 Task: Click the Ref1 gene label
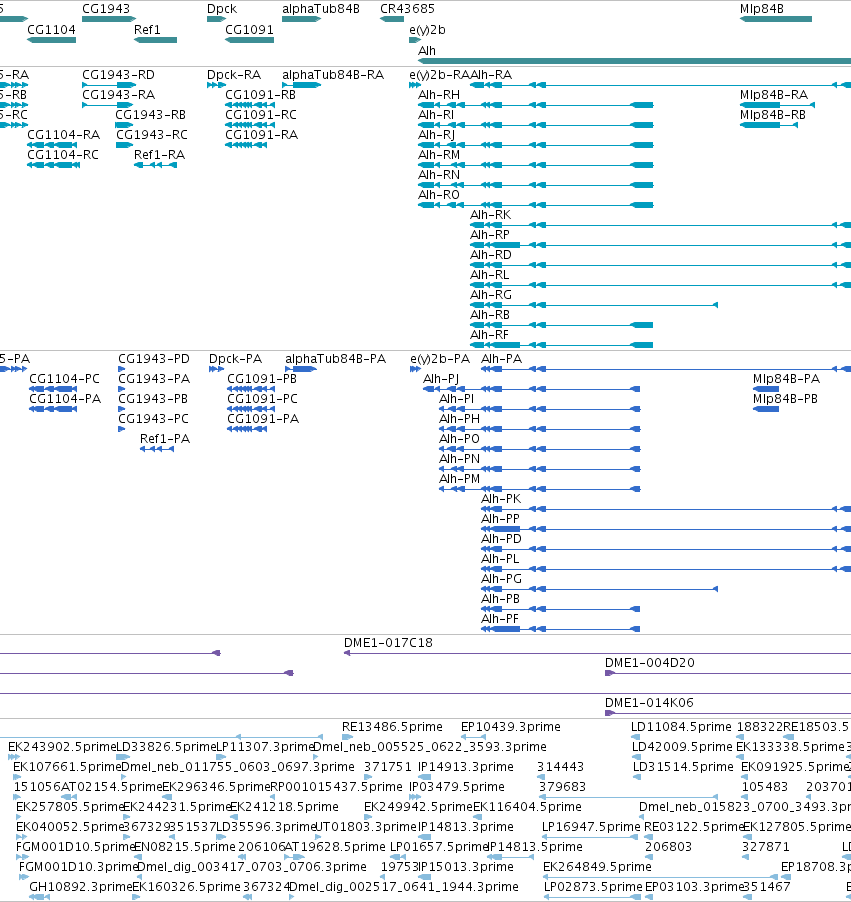tap(147, 29)
